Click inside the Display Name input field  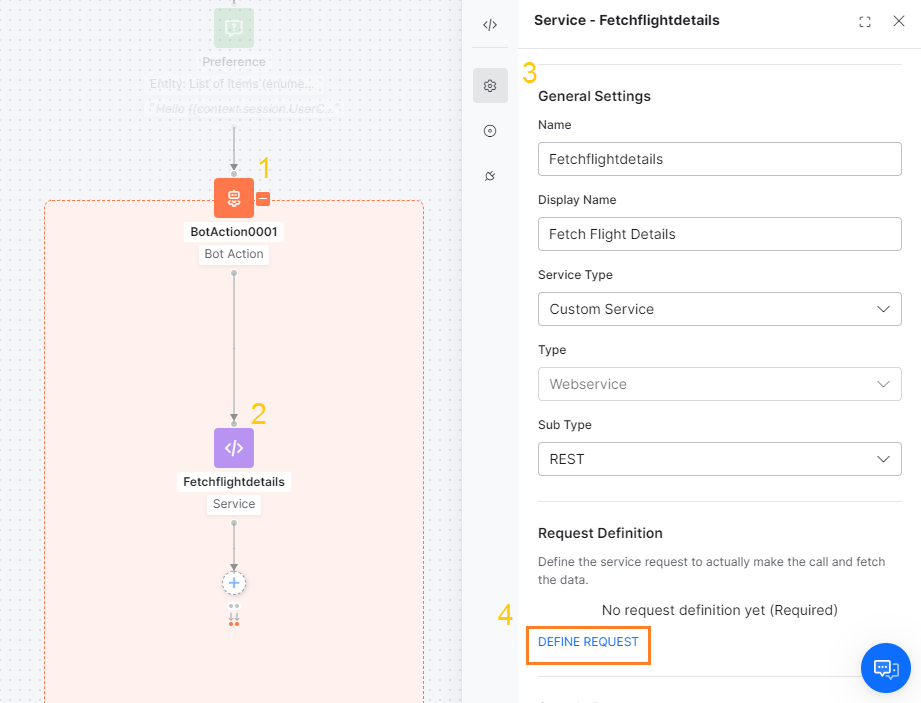coord(719,234)
